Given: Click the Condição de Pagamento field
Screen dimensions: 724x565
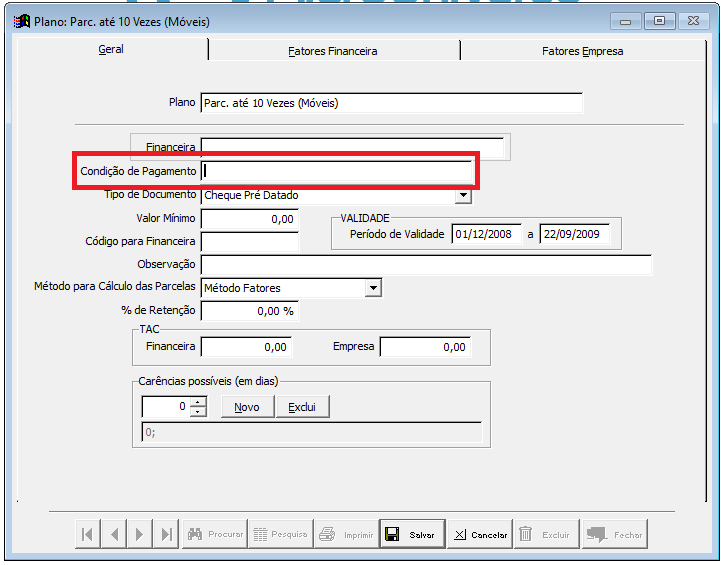Looking at the screenshot, I should click(336, 171).
